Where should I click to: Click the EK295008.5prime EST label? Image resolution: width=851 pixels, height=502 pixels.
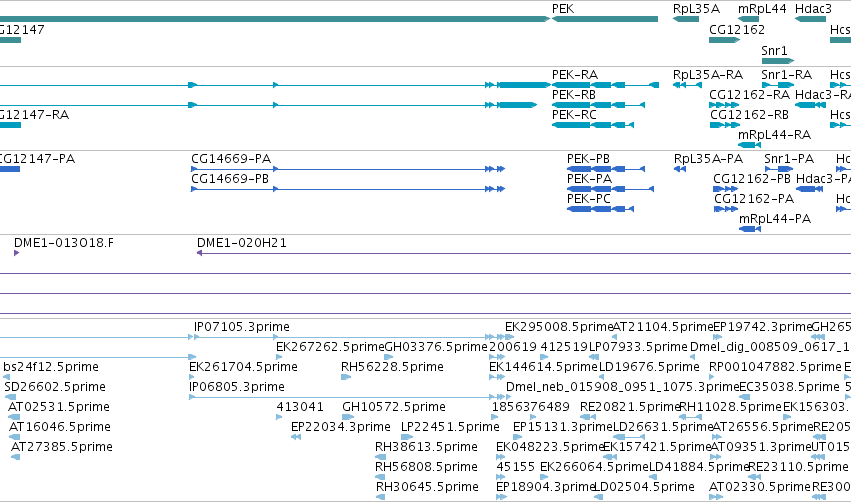(x=558, y=327)
